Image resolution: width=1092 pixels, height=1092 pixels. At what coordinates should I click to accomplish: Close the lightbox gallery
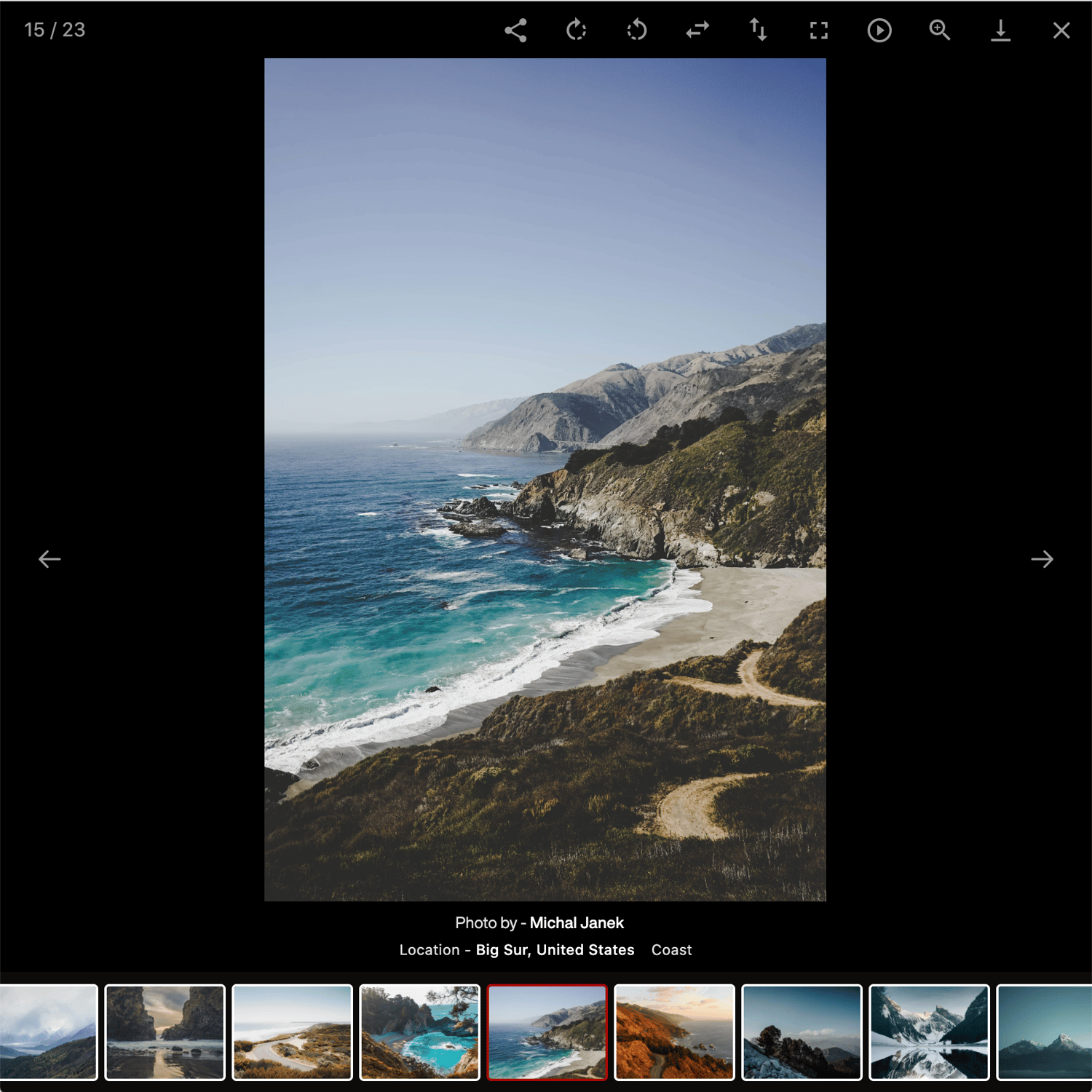tap(1061, 30)
